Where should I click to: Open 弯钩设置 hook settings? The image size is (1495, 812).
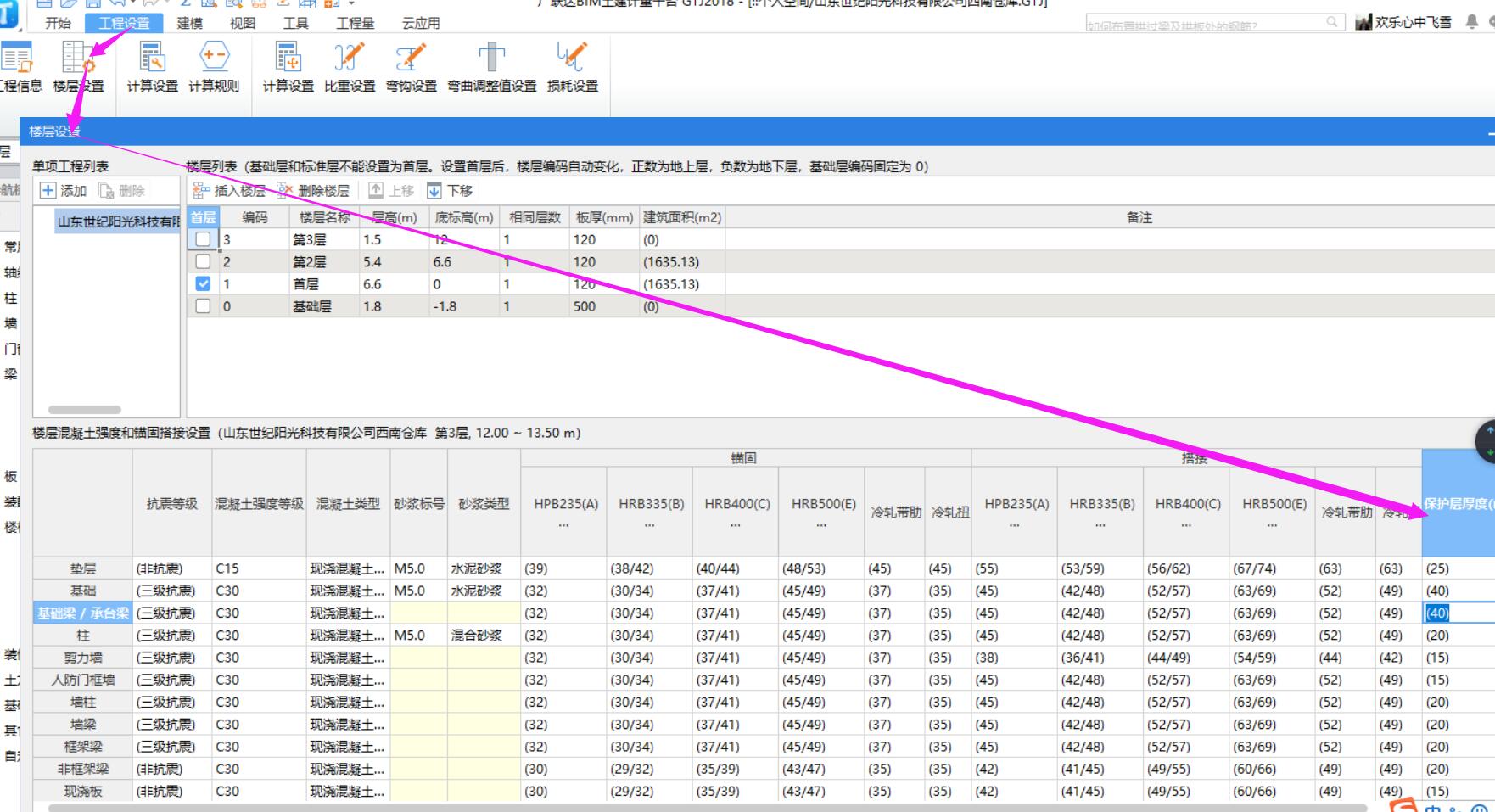(411, 67)
